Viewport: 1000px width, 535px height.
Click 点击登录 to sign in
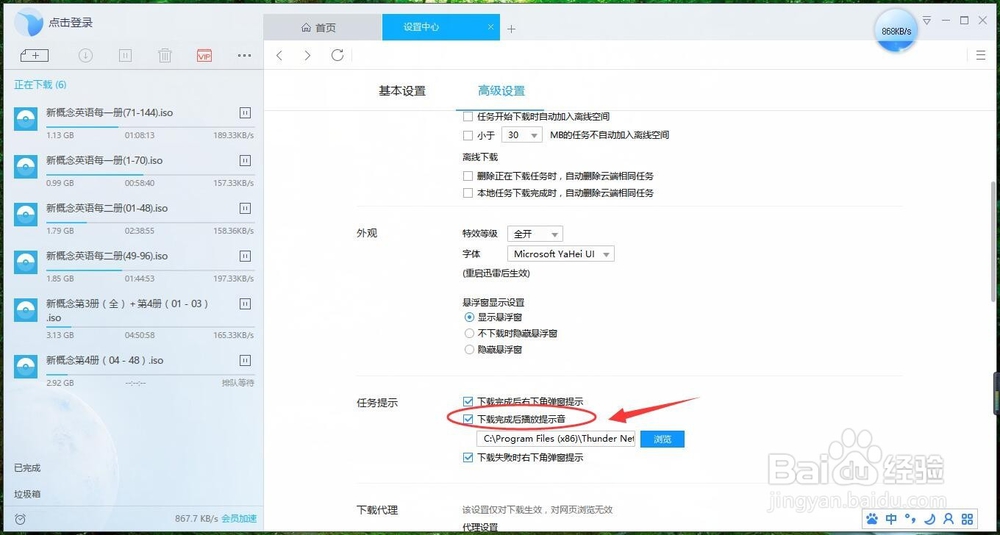click(x=71, y=22)
